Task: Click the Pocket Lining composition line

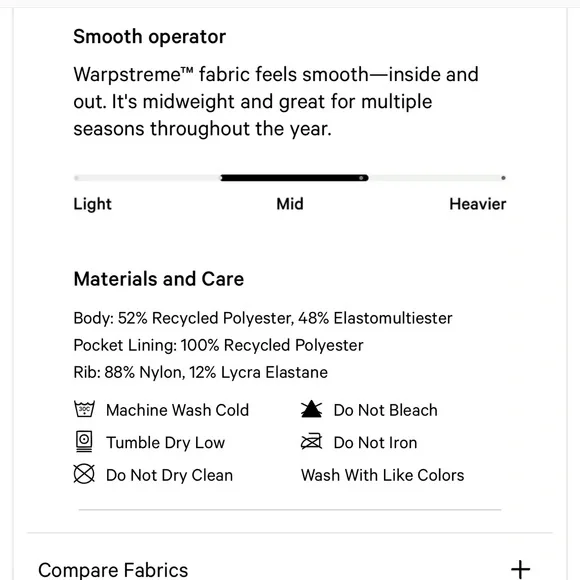Action: 218,345
